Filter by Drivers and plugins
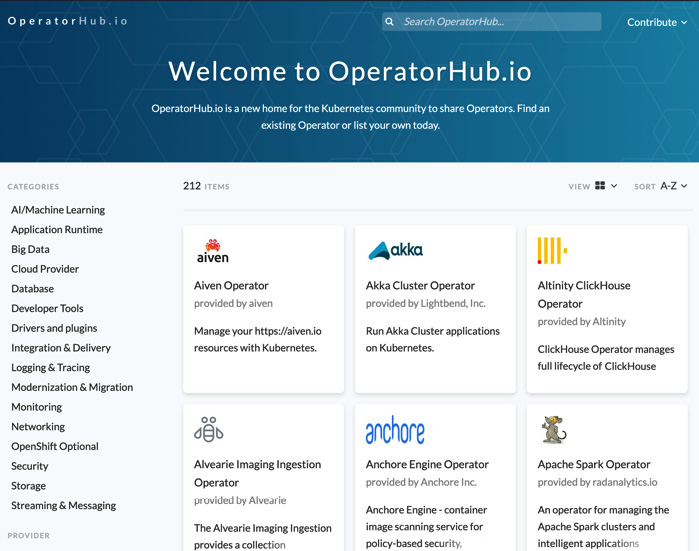The height and width of the screenshot is (551, 699). [54, 328]
